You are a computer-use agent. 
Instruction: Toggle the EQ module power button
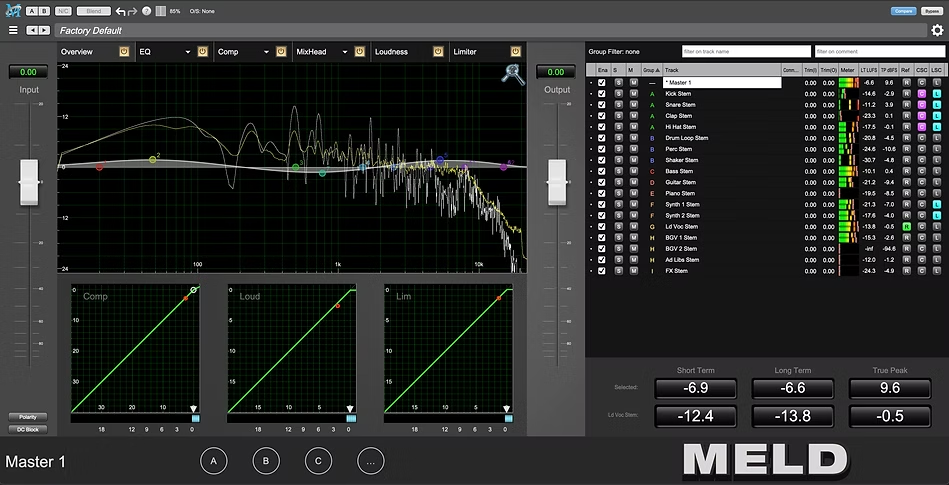(201, 51)
